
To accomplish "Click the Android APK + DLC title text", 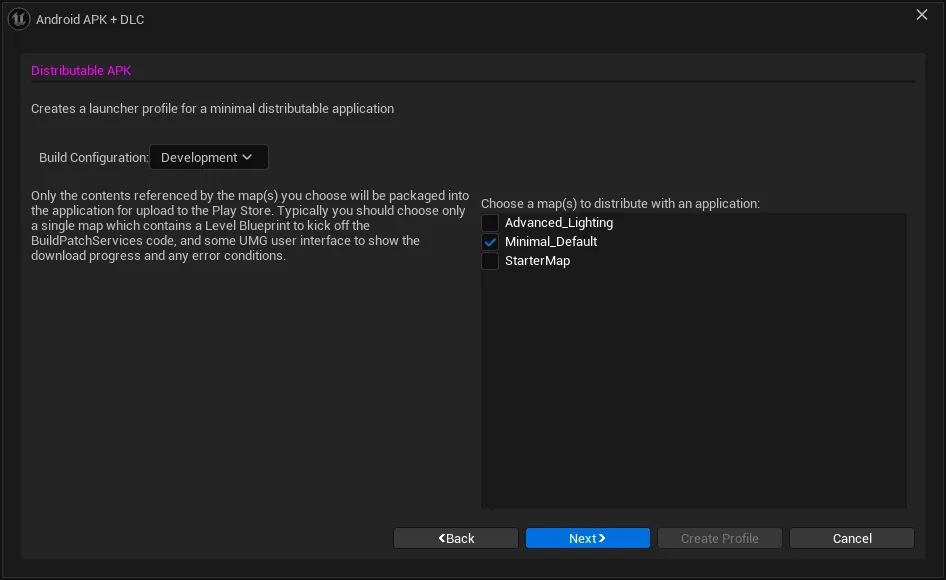I will pos(90,20).
